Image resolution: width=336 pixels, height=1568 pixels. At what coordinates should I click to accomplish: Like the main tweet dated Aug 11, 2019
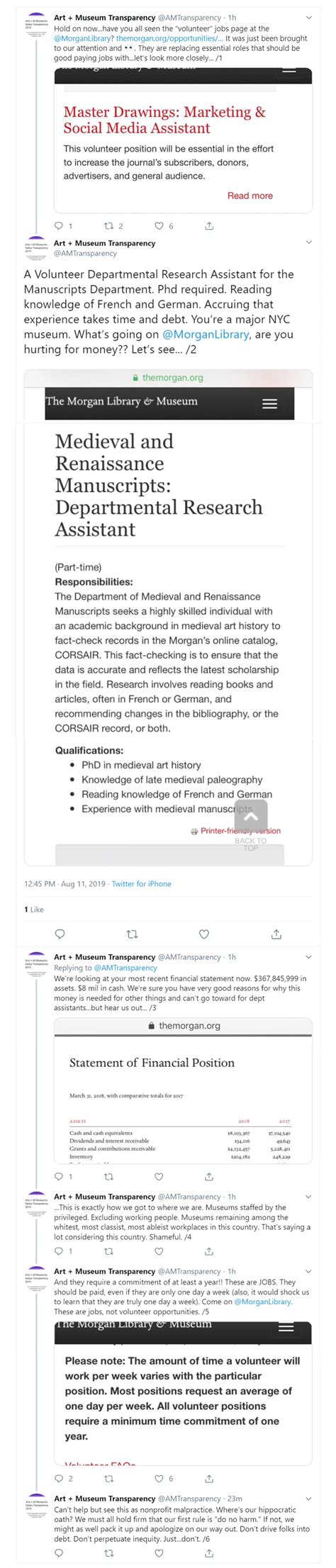pos(204,934)
